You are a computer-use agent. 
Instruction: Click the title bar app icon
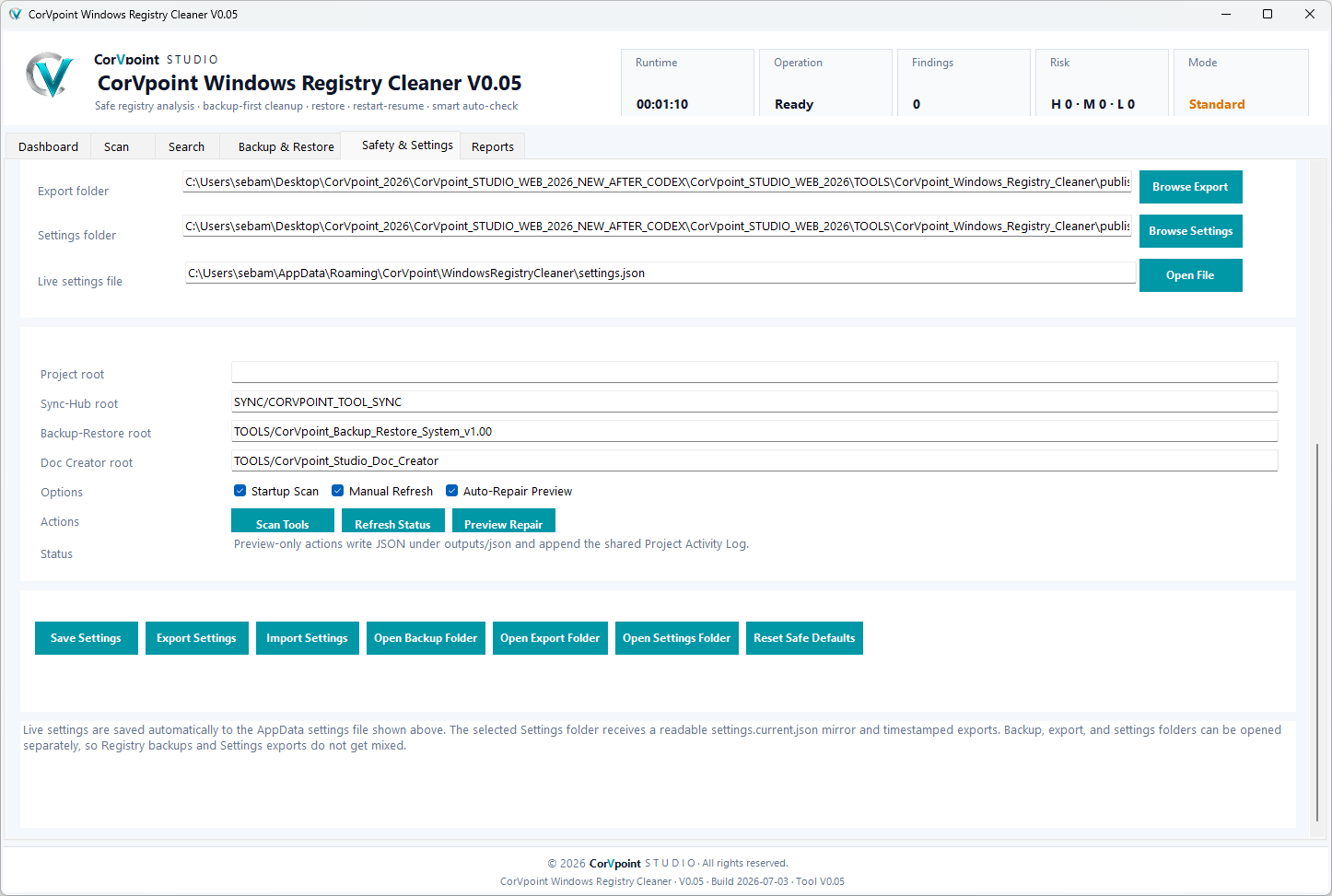[15, 14]
